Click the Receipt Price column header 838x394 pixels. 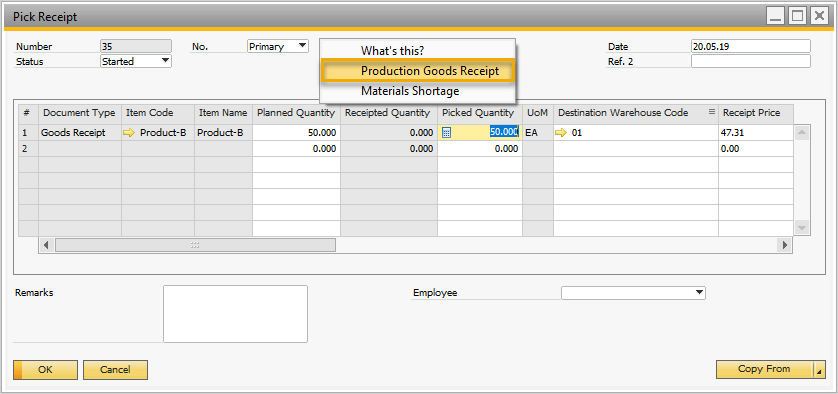tap(755, 113)
